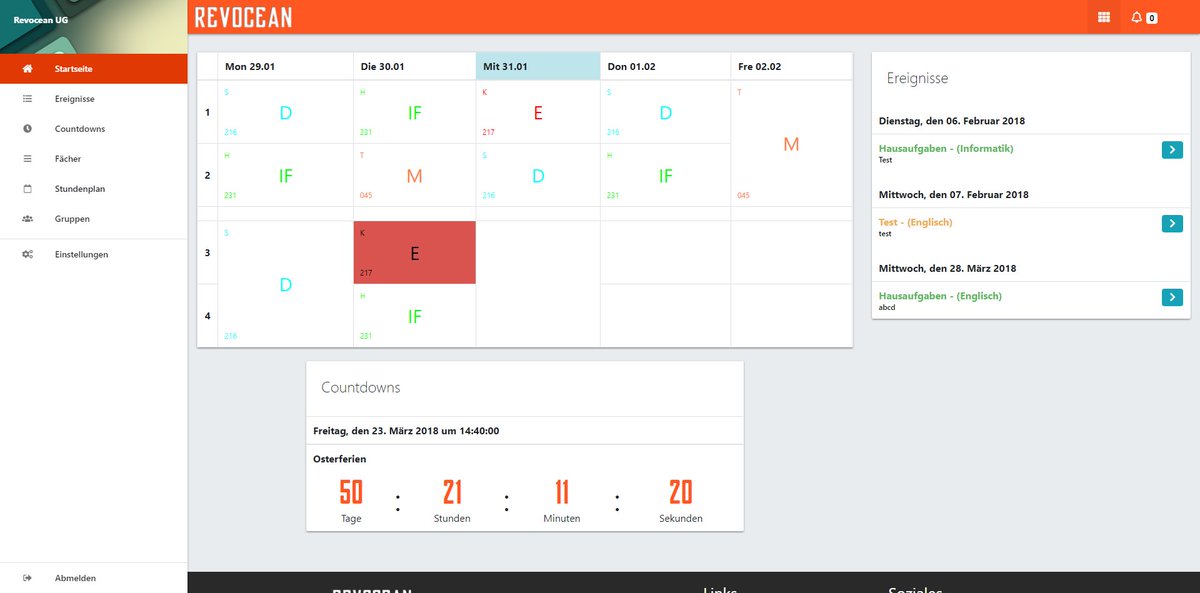Image resolution: width=1200 pixels, height=593 pixels.
Task: Click the people icon beside Gruppen
Action: tap(28, 219)
